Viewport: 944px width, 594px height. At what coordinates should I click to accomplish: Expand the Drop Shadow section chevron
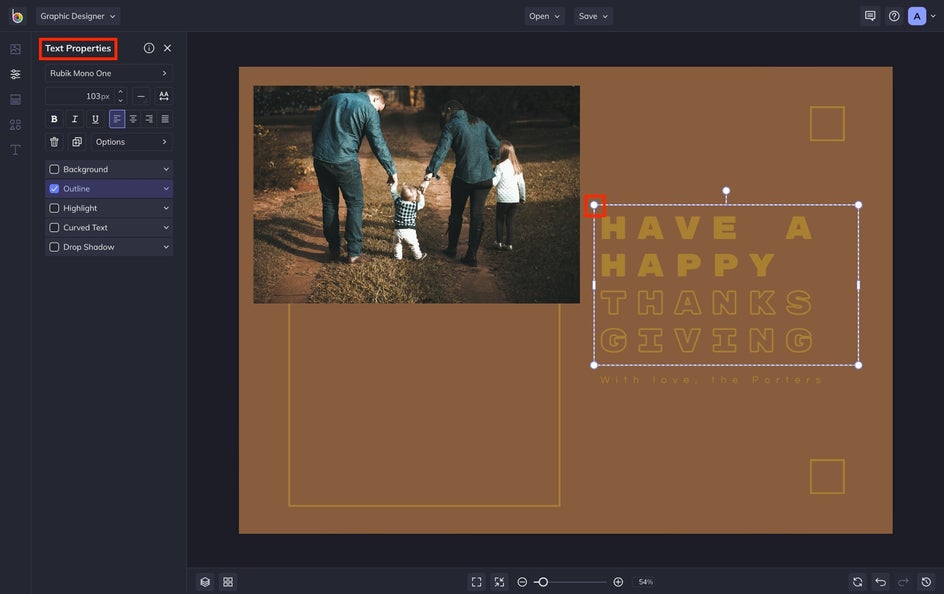tap(166, 247)
